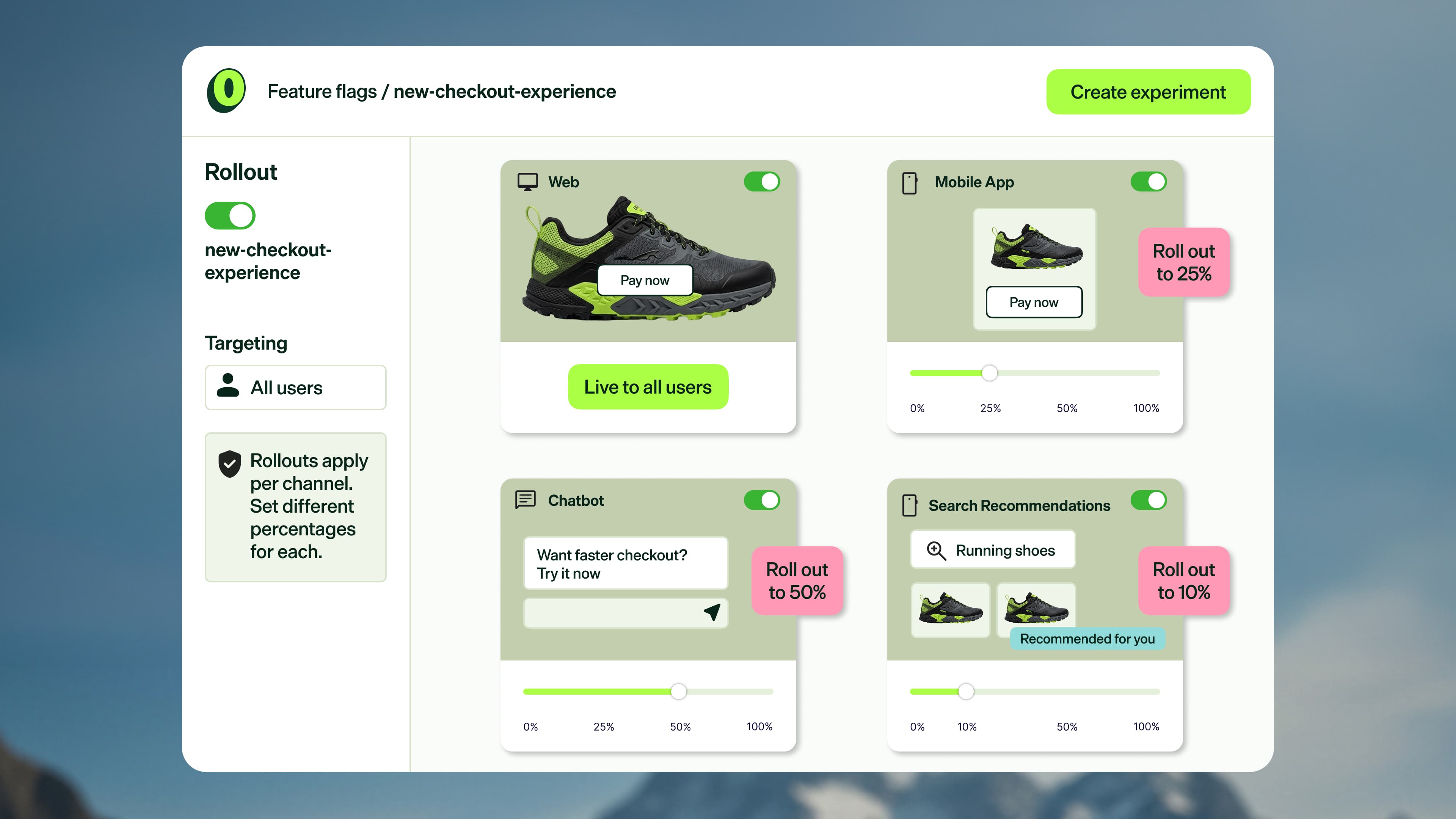Click the magnifier icon beside Running shoes

[x=936, y=550]
